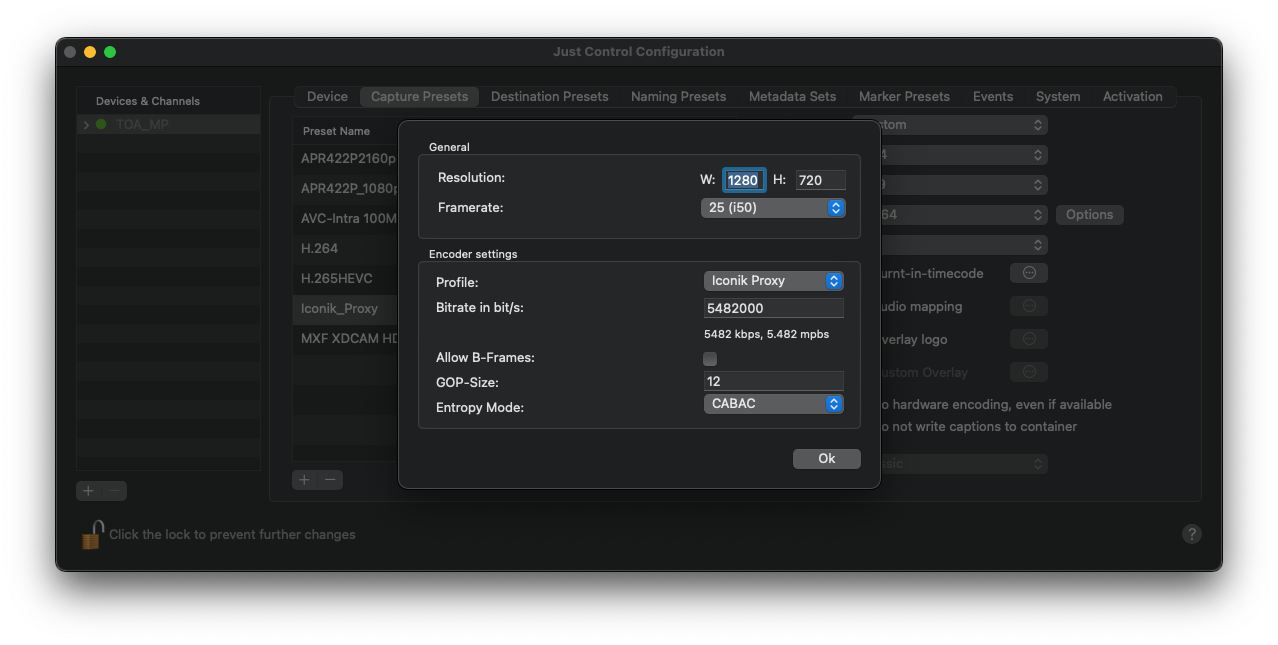Select the MXF XDCAM HD preset row
This screenshot has width=1278, height=645.
[345, 338]
